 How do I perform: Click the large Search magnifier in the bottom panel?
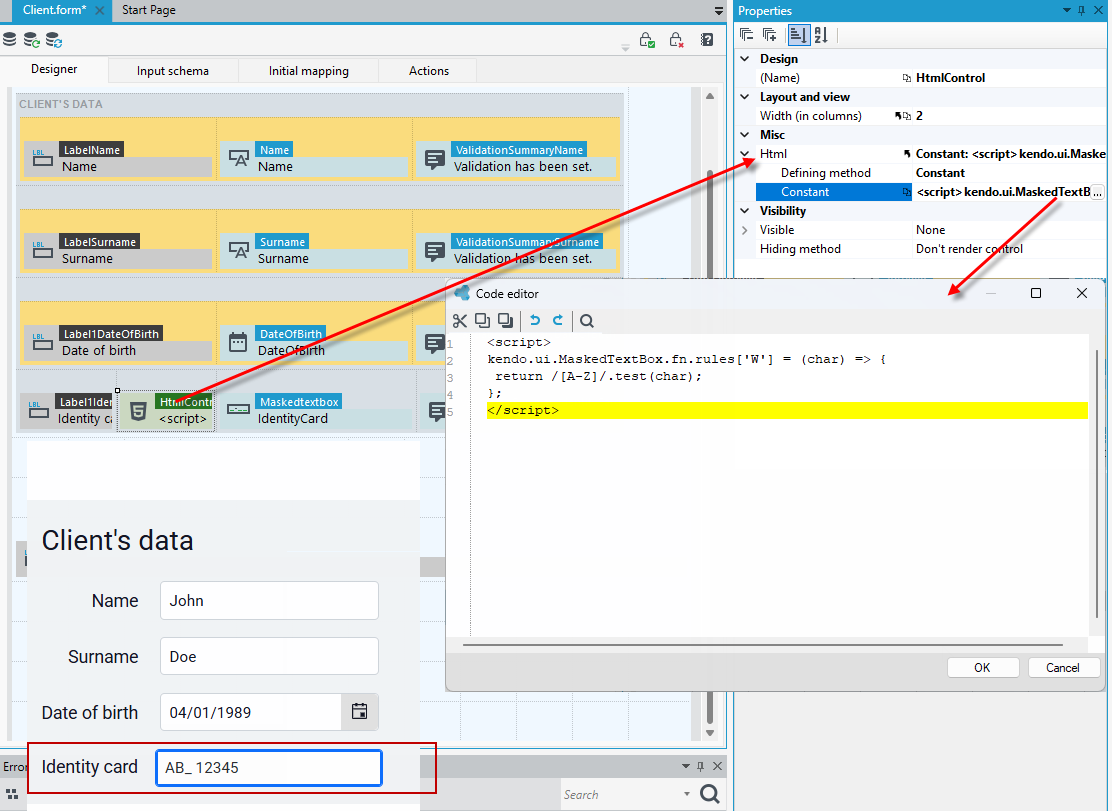pos(710,794)
